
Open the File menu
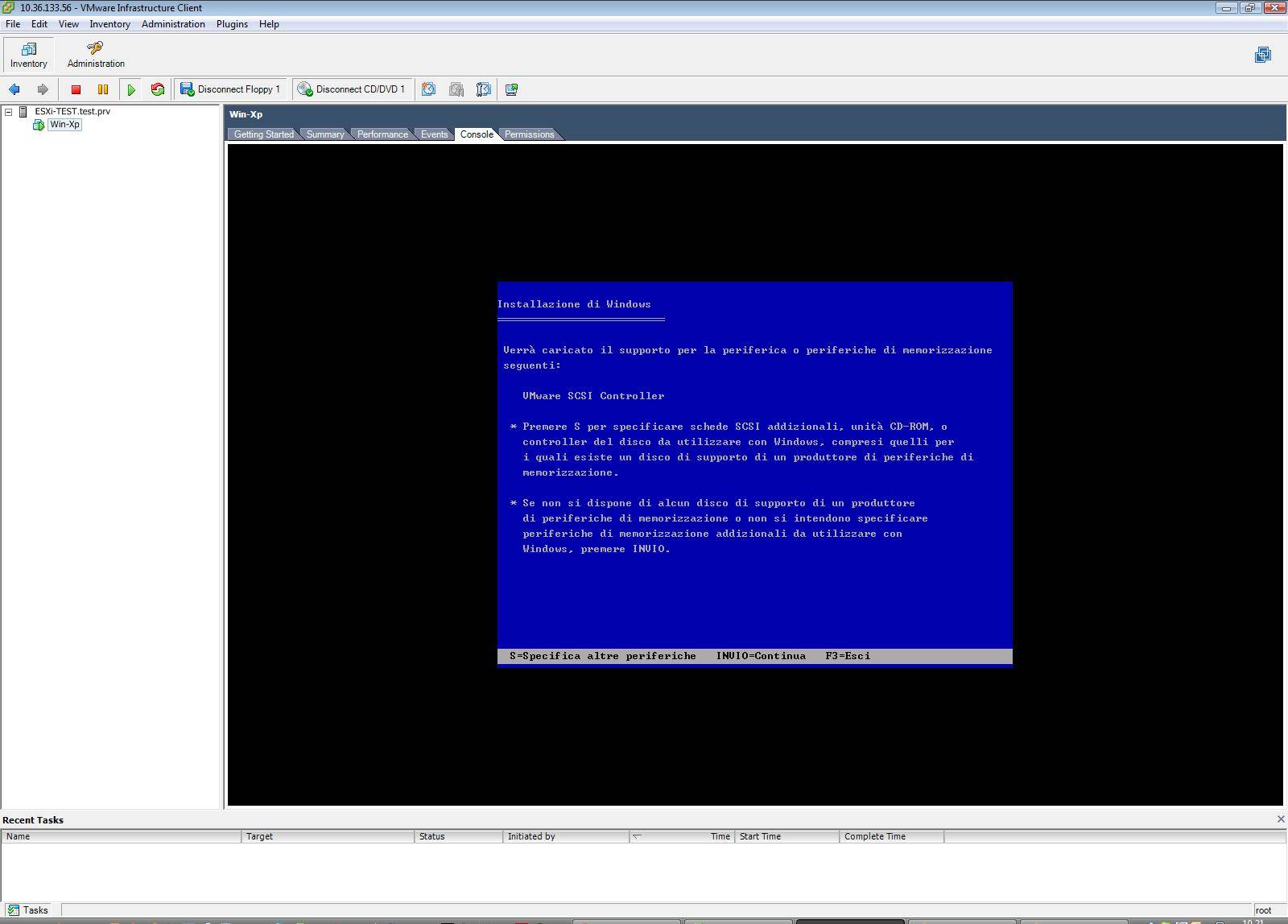click(x=13, y=24)
